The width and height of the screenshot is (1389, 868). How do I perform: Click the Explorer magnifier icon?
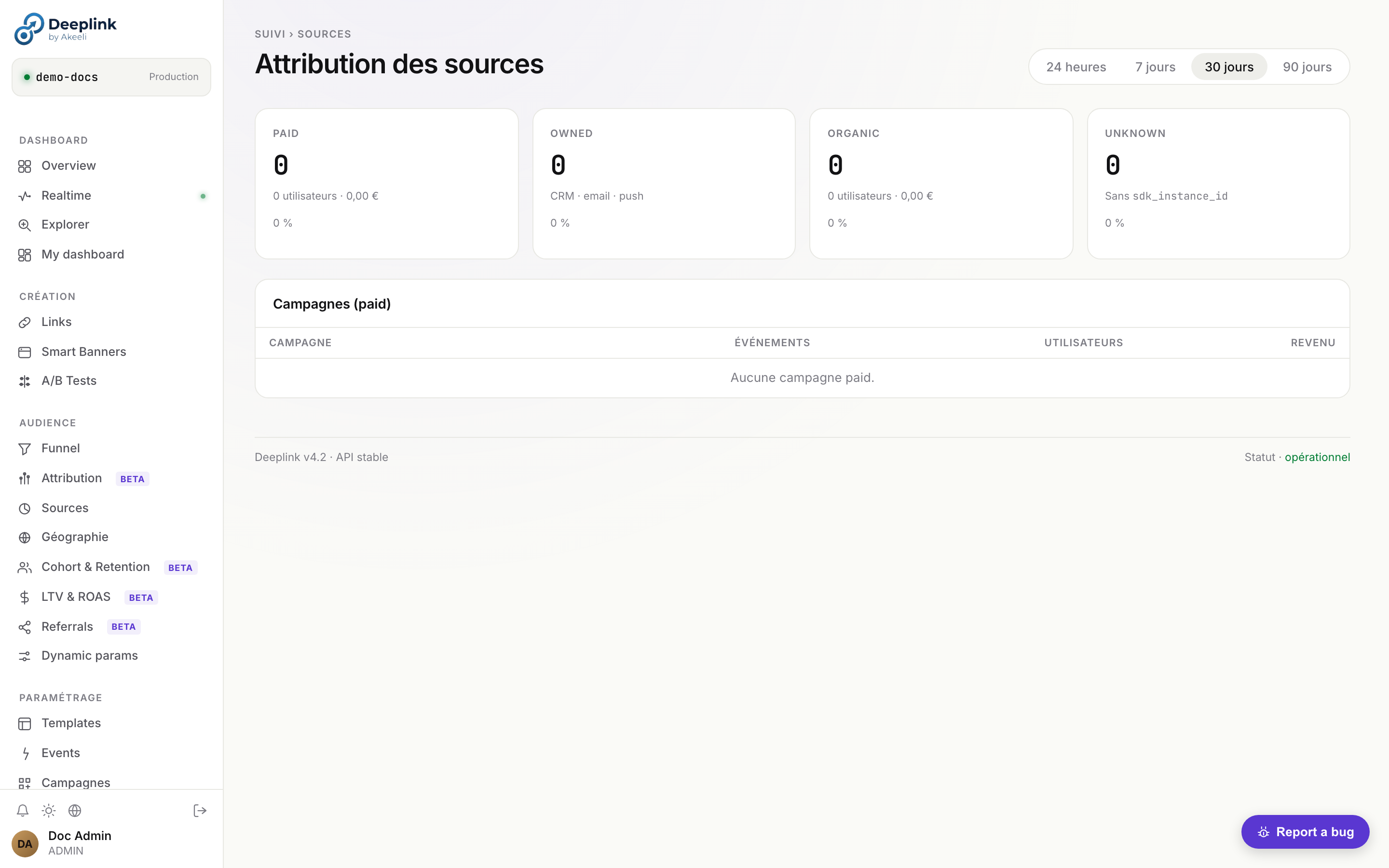24,225
